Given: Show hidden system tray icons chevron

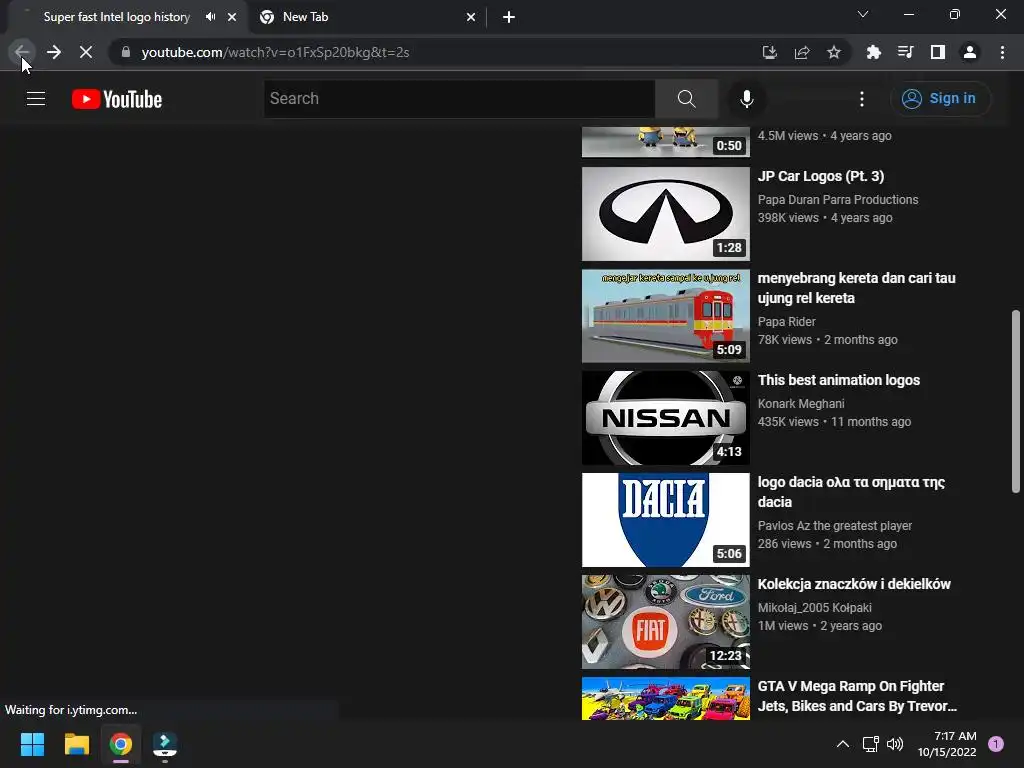Looking at the screenshot, I should pyautogui.click(x=843, y=744).
